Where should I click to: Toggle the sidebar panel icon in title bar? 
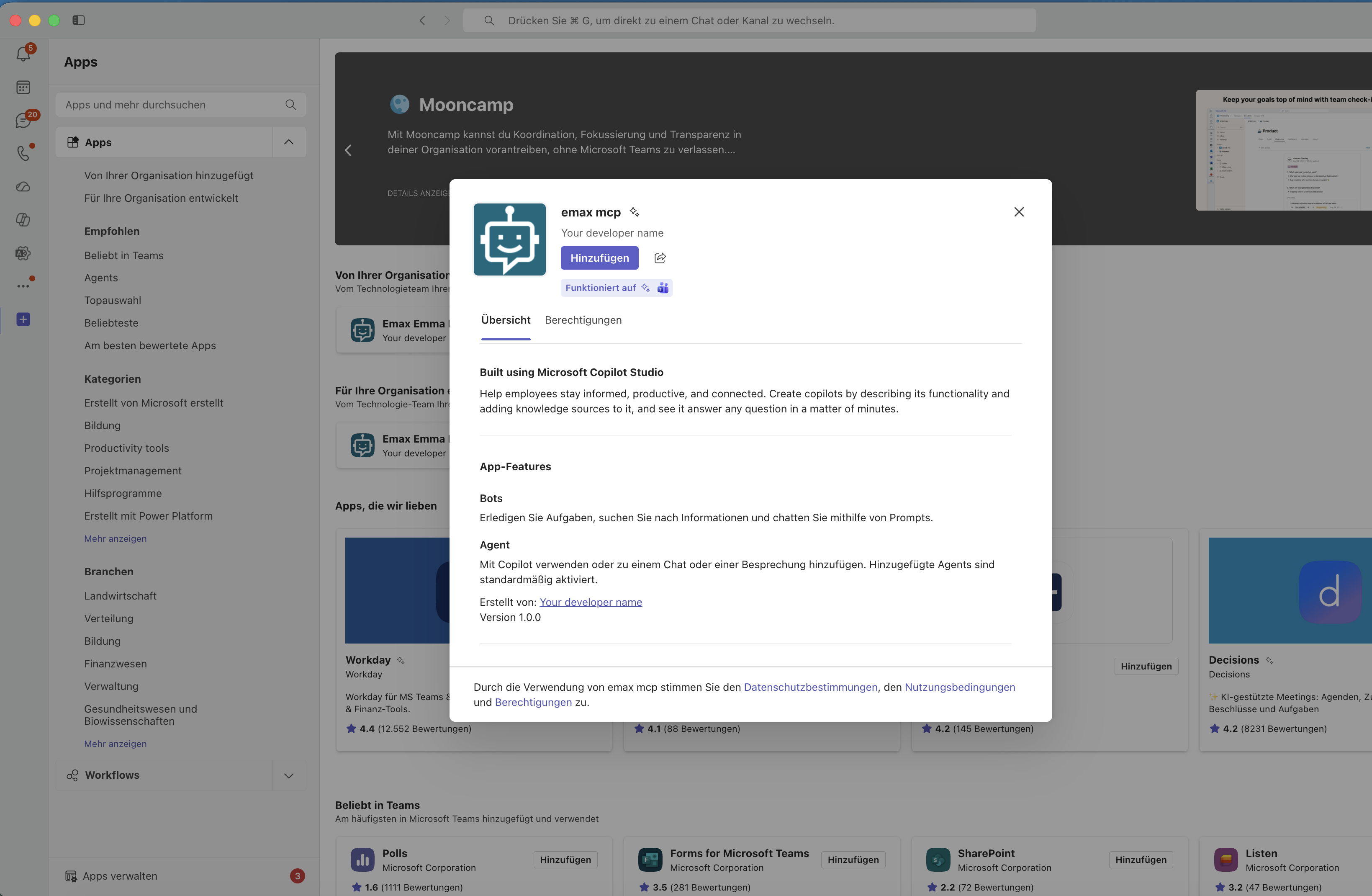point(78,20)
